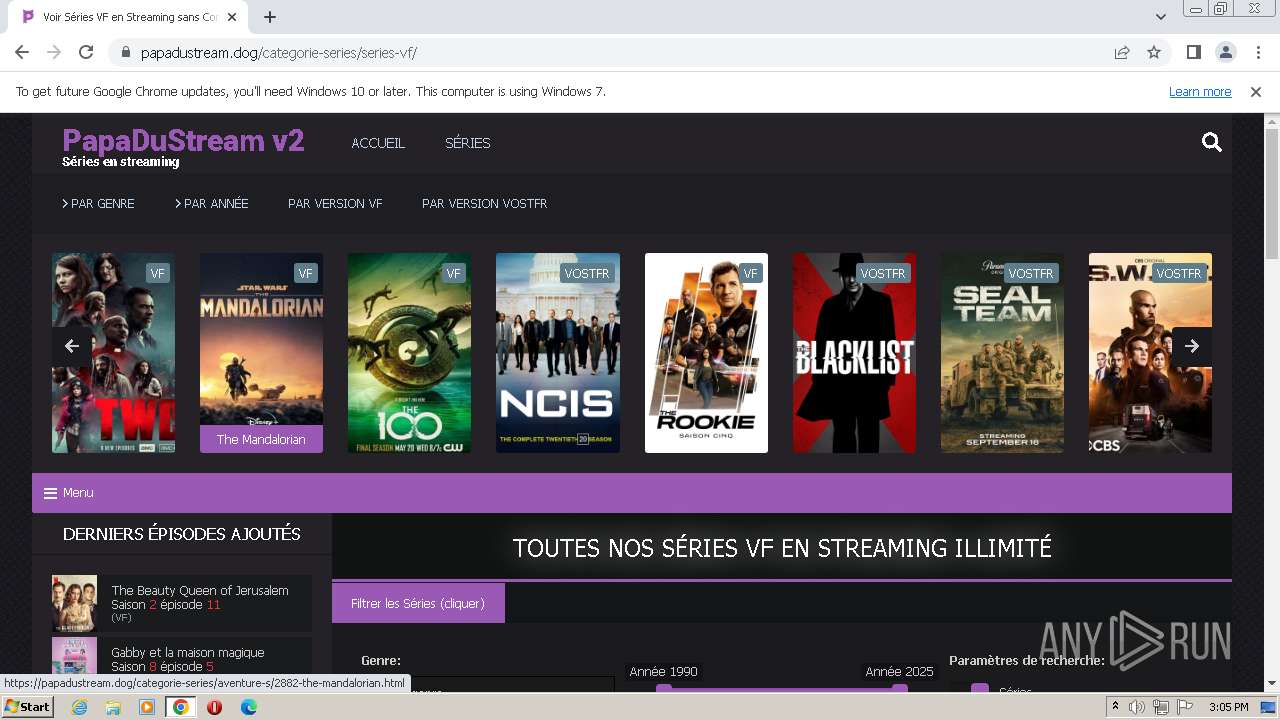
Task: Expand the tab search chevron
Action: 1160,17
